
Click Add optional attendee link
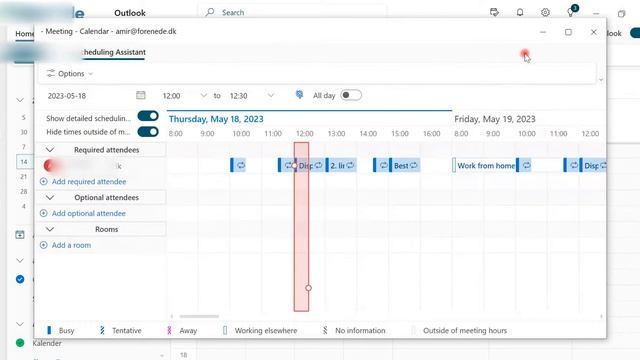[89, 213]
